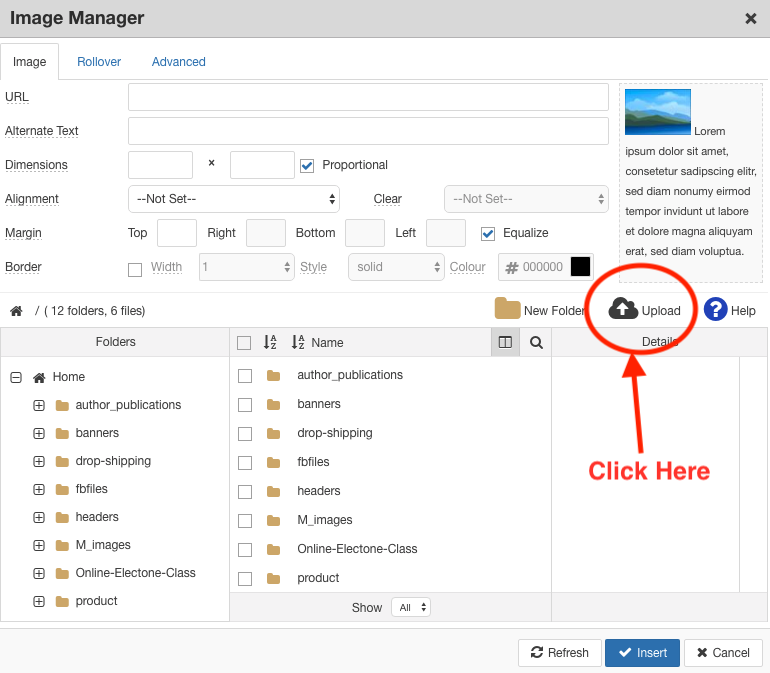Toggle the Equalize margin checkbox
This screenshot has width=770, height=673.
point(488,233)
